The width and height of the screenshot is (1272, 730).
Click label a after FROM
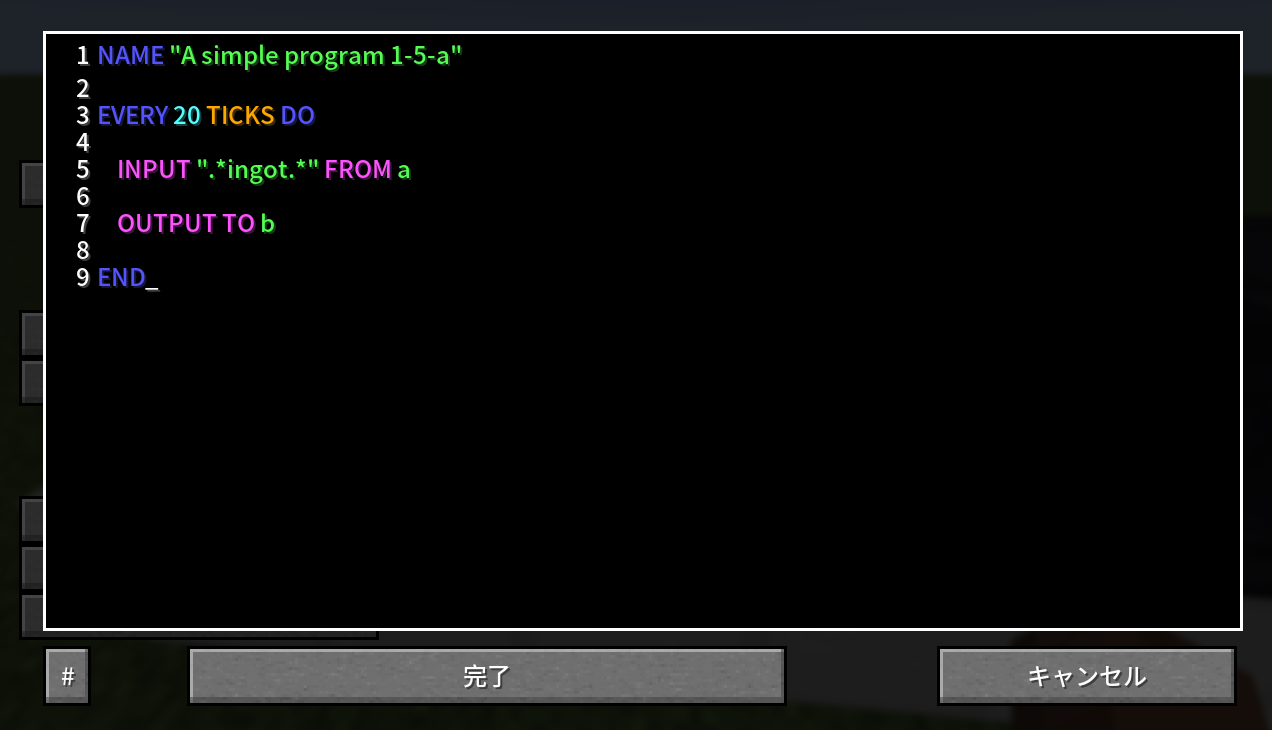(x=404, y=171)
